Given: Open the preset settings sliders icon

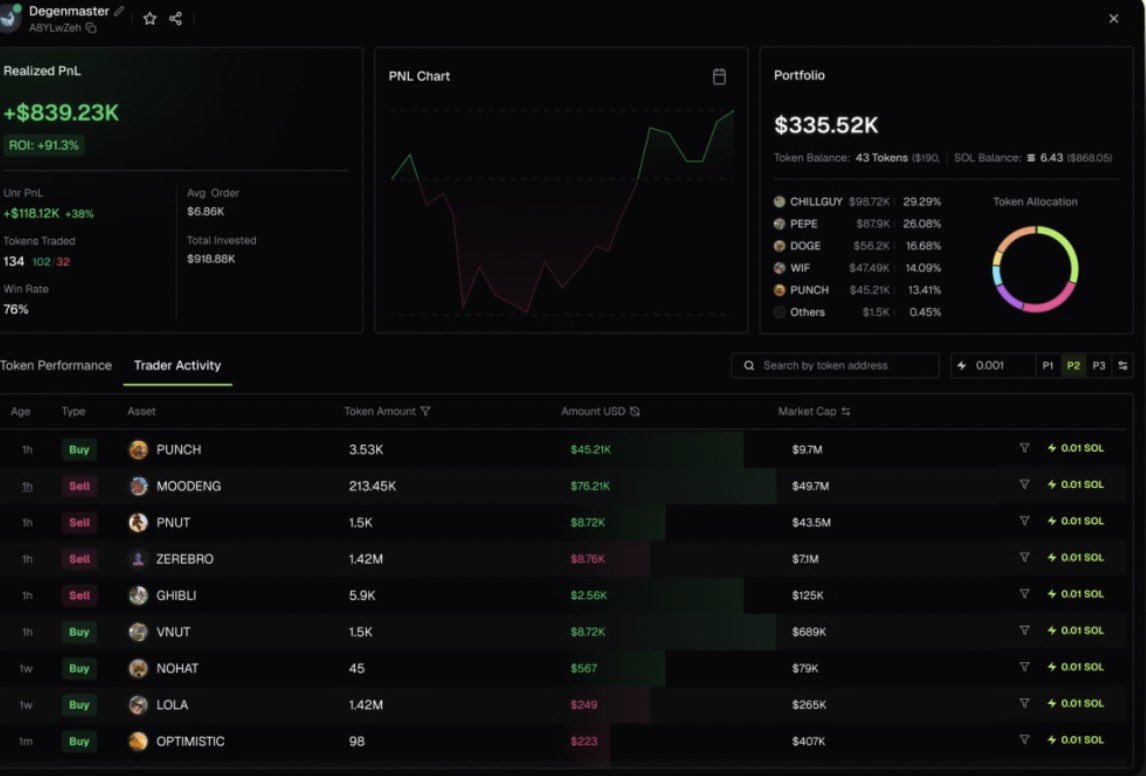Looking at the screenshot, I should coord(1123,365).
